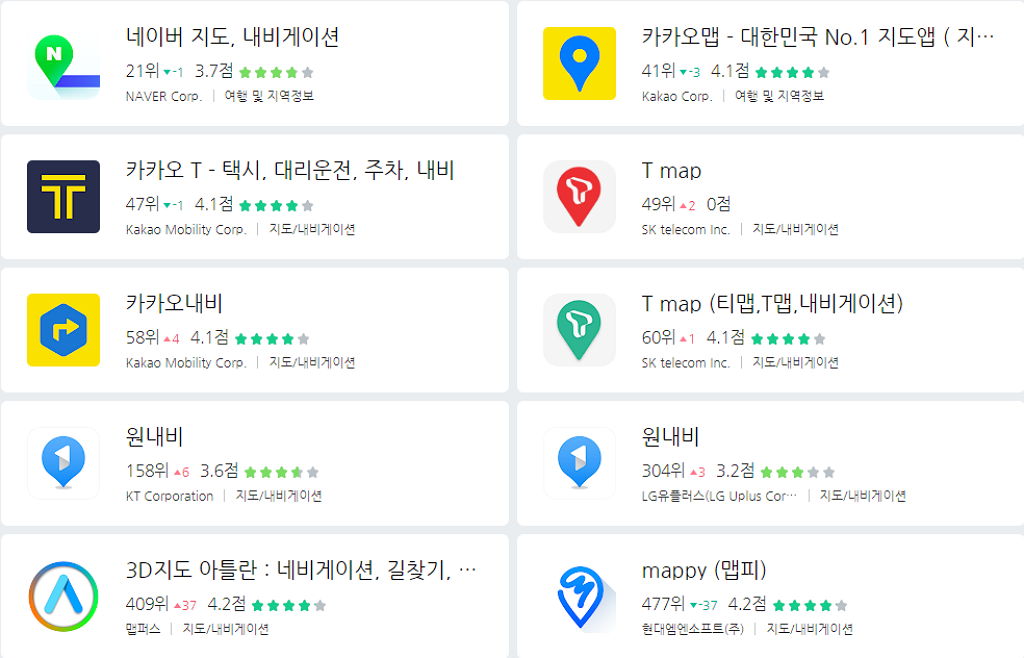This screenshot has width=1024, height=658.
Task: Click SK telecom Inc. under red T map
Action: (686, 230)
